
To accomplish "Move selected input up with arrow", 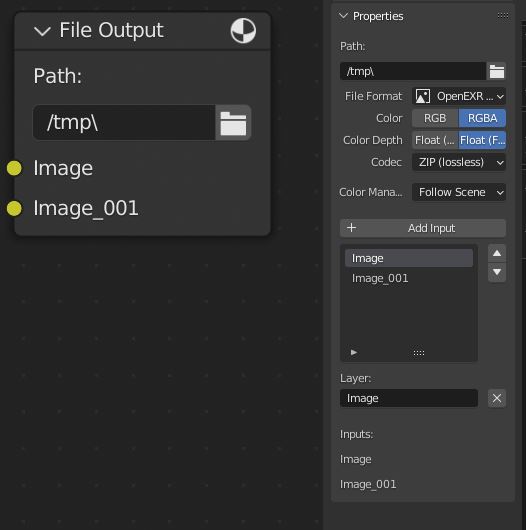I will click(497, 253).
